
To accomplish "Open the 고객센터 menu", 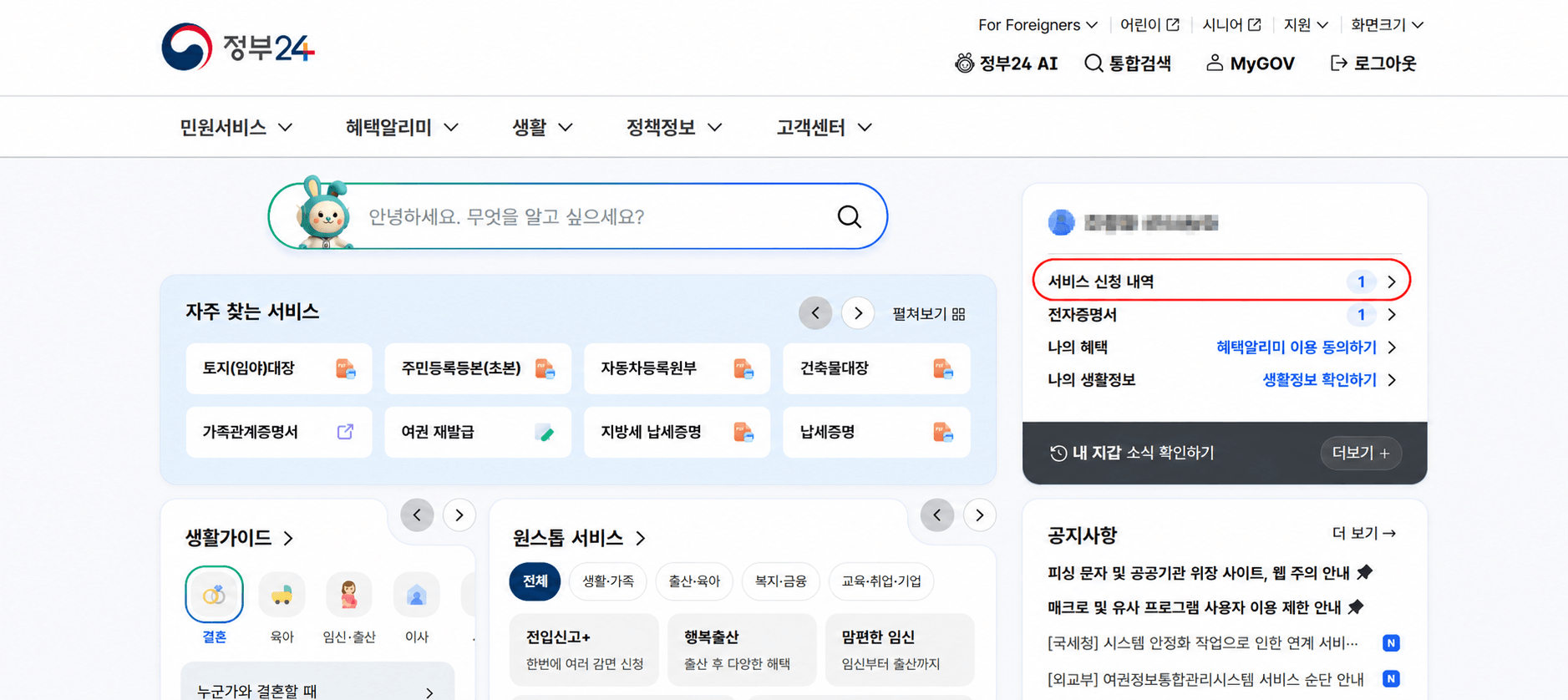I will pyautogui.click(x=824, y=128).
